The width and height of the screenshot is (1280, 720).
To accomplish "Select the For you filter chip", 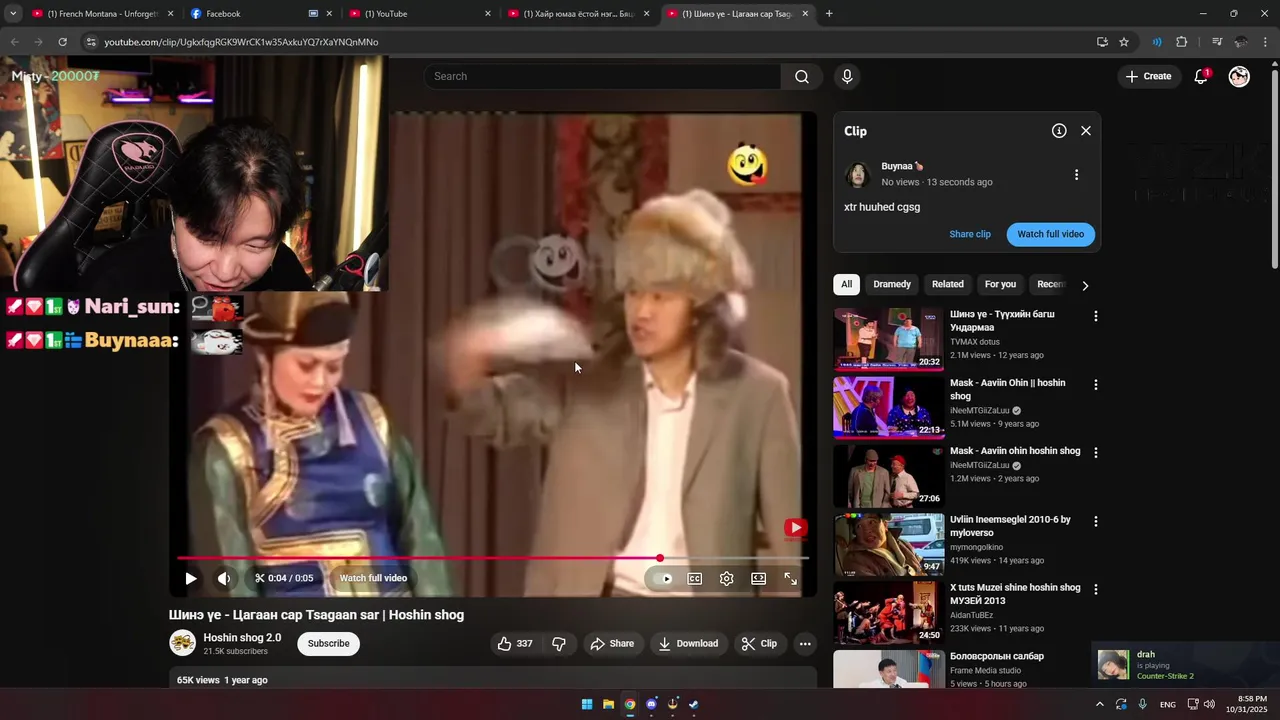I will coord(1000,284).
